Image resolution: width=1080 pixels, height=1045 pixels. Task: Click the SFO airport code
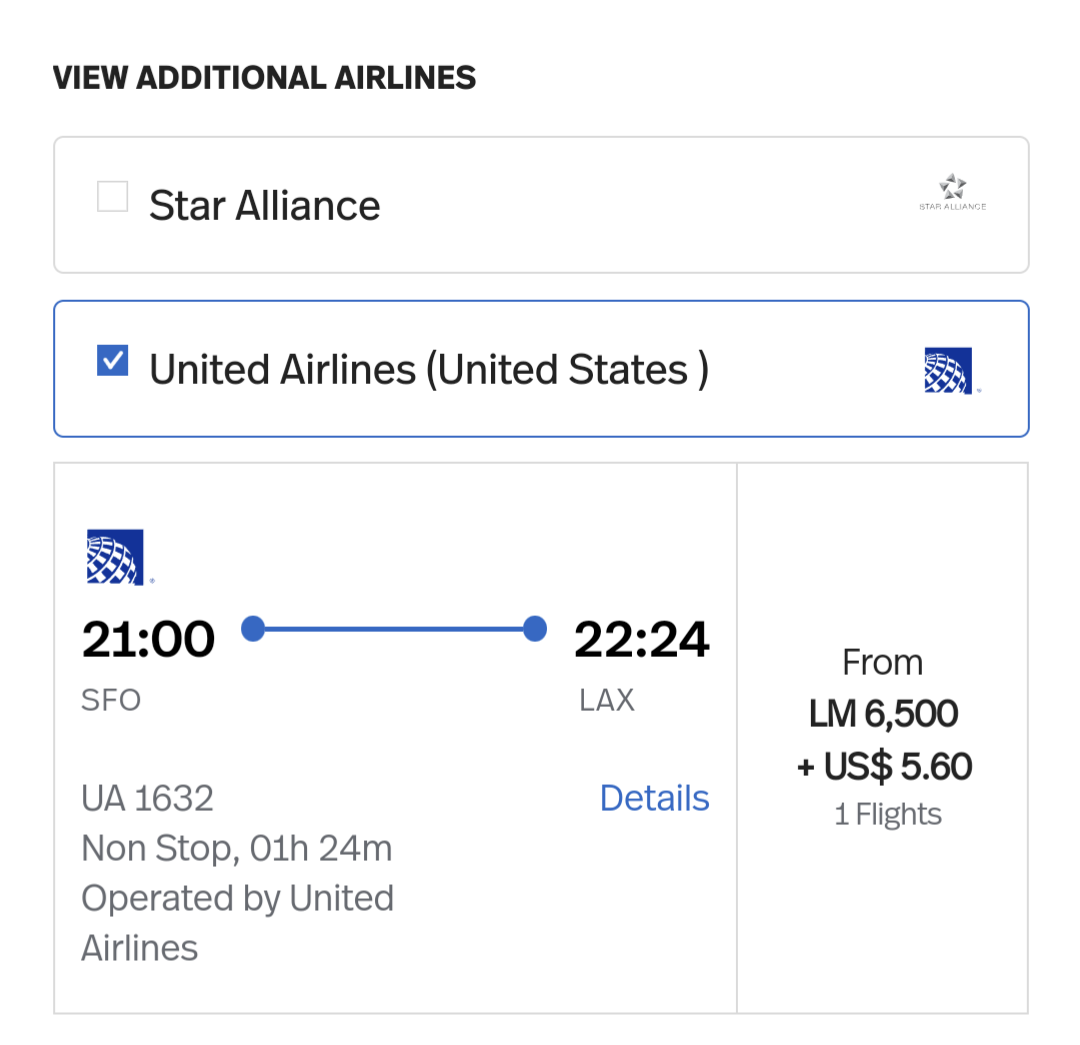tap(111, 699)
